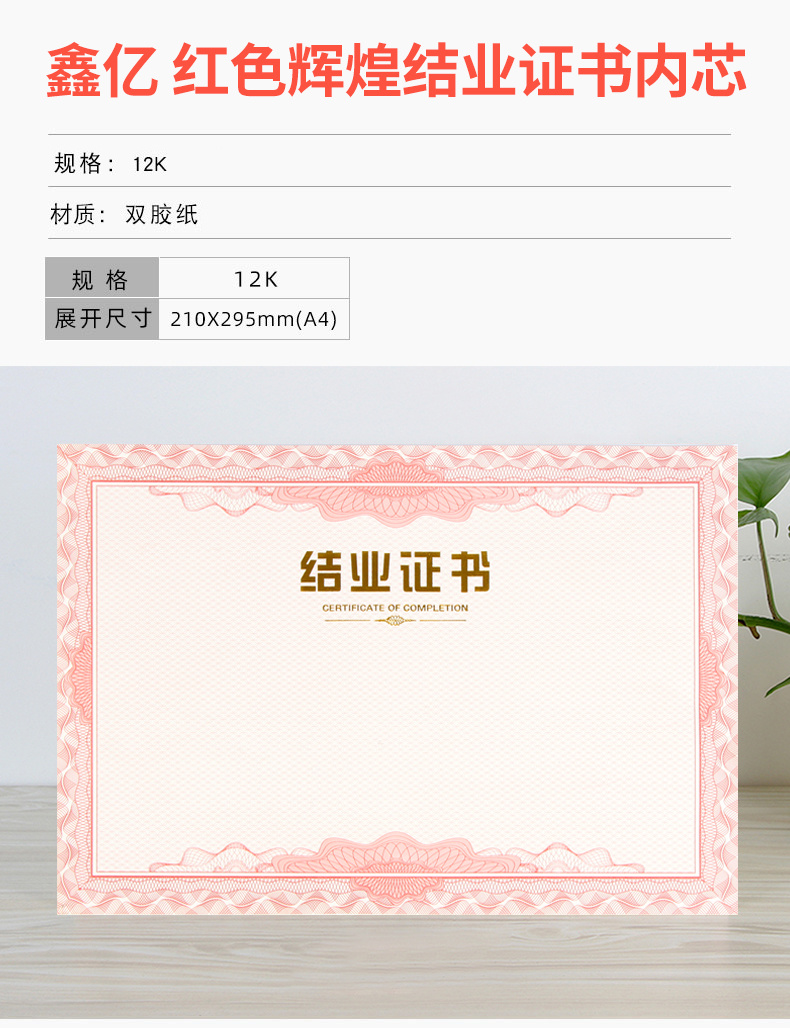Click the 材质 双胶纸 material line
This screenshot has height=1028, width=790.
point(124,214)
